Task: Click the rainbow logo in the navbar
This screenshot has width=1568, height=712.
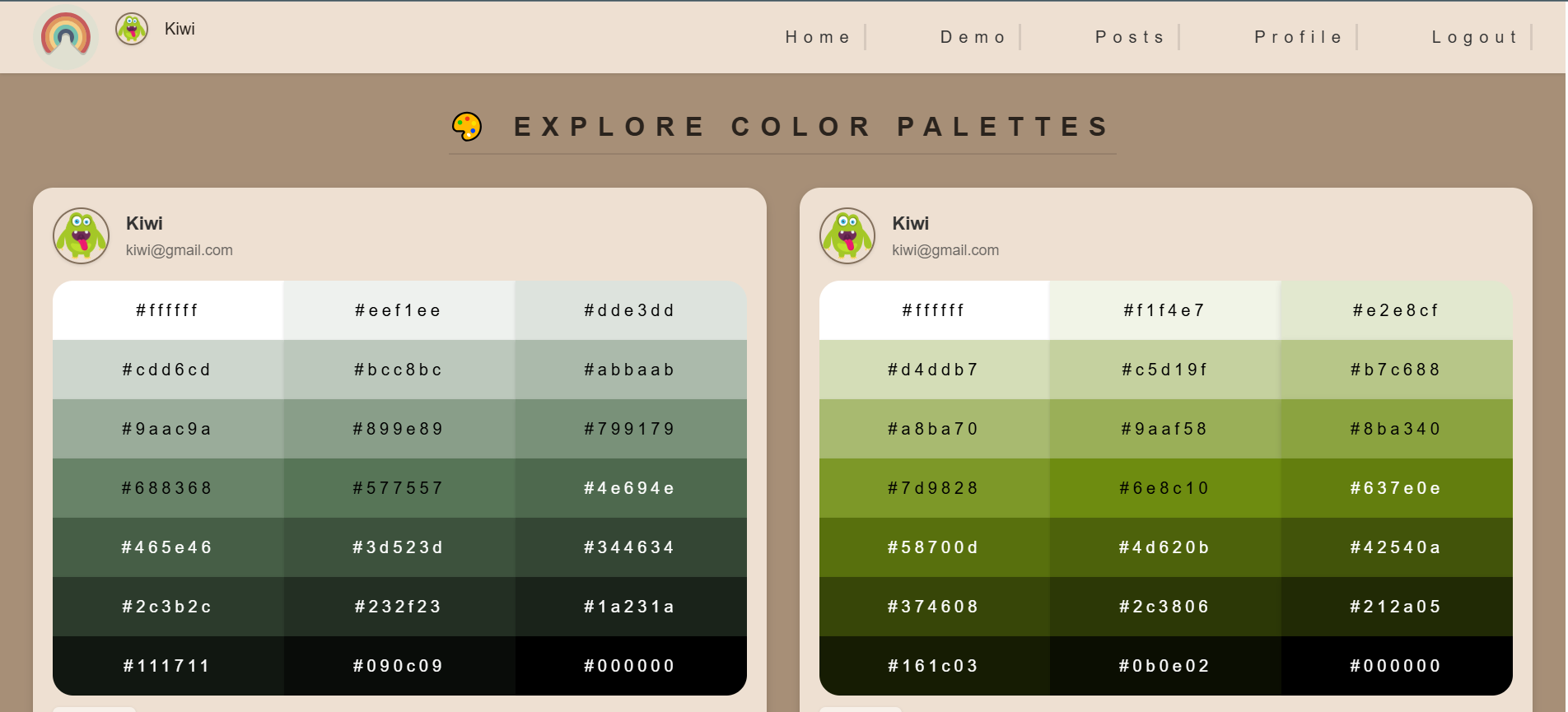Action: point(66,37)
